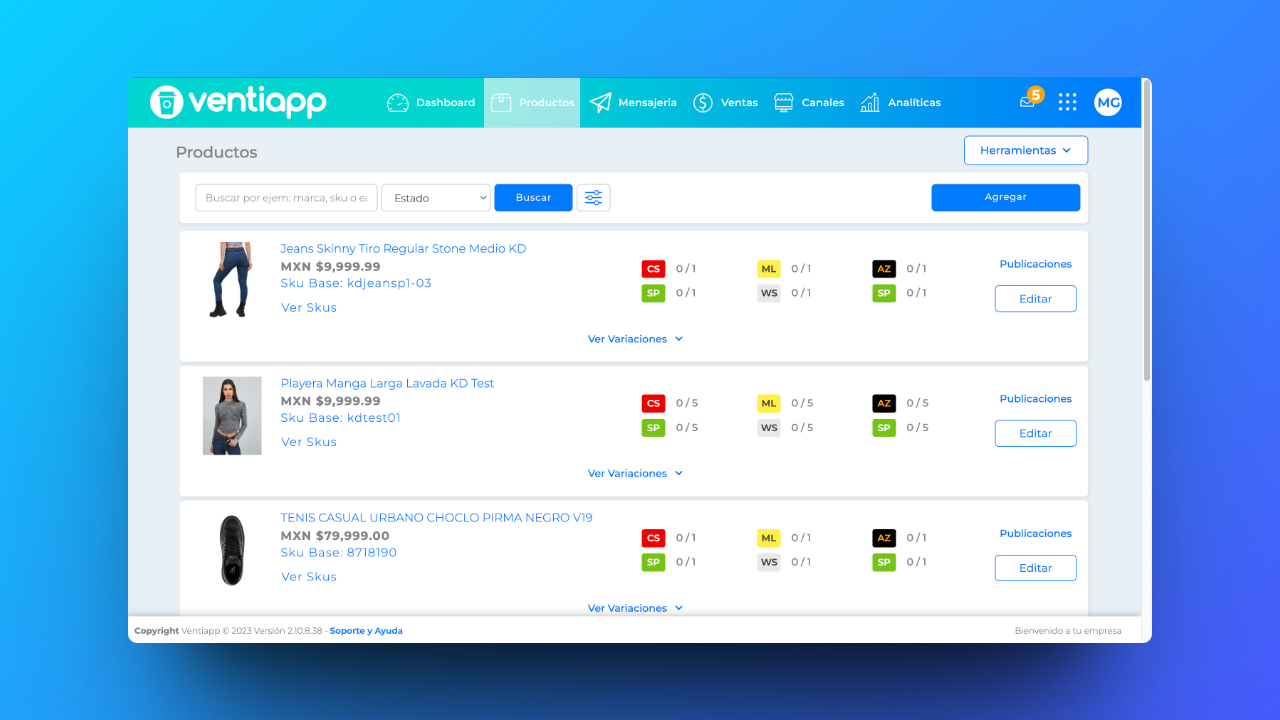Focus the product search input field
1280x720 pixels.
pyautogui.click(x=287, y=198)
